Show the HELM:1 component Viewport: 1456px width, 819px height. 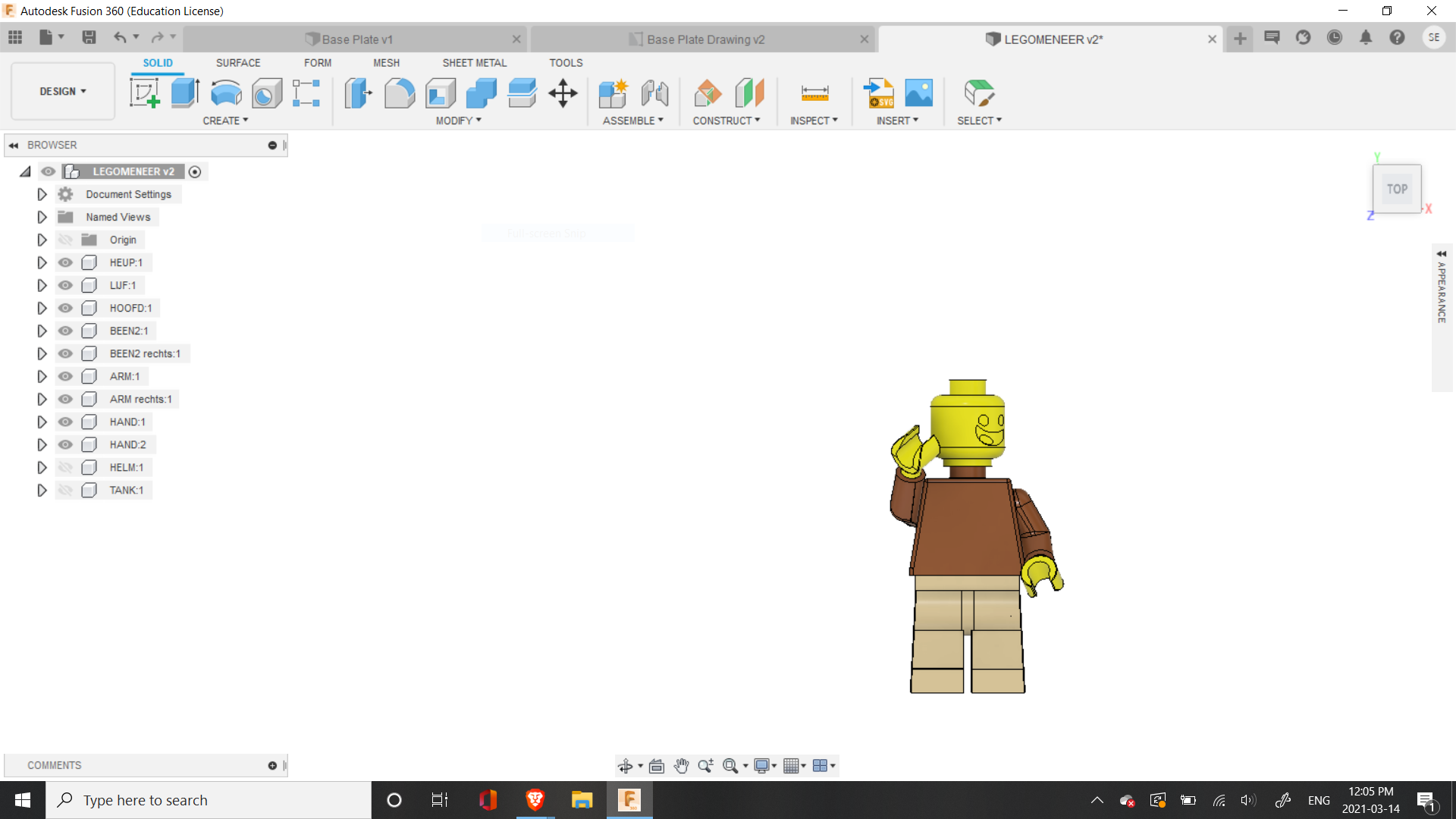[x=65, y=467]
